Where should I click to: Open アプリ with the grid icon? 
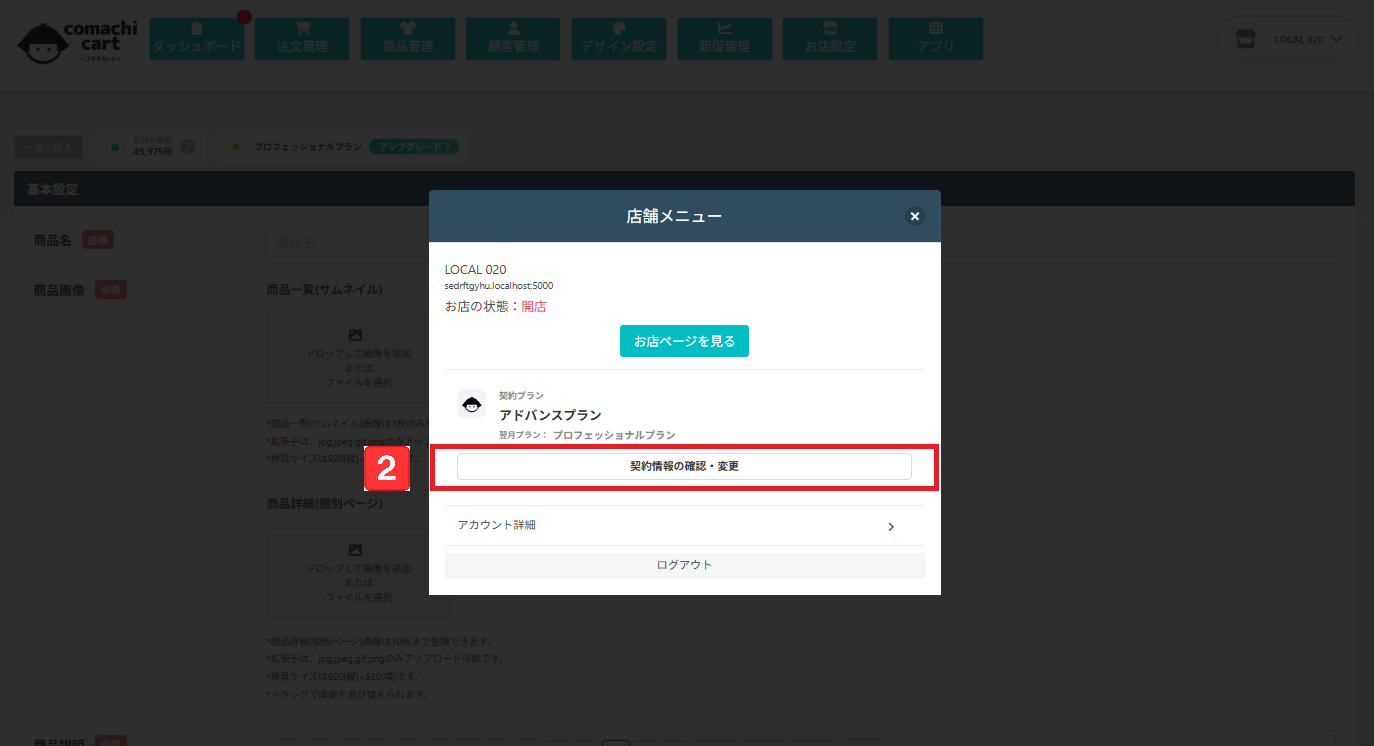click(x=935, y=38)
